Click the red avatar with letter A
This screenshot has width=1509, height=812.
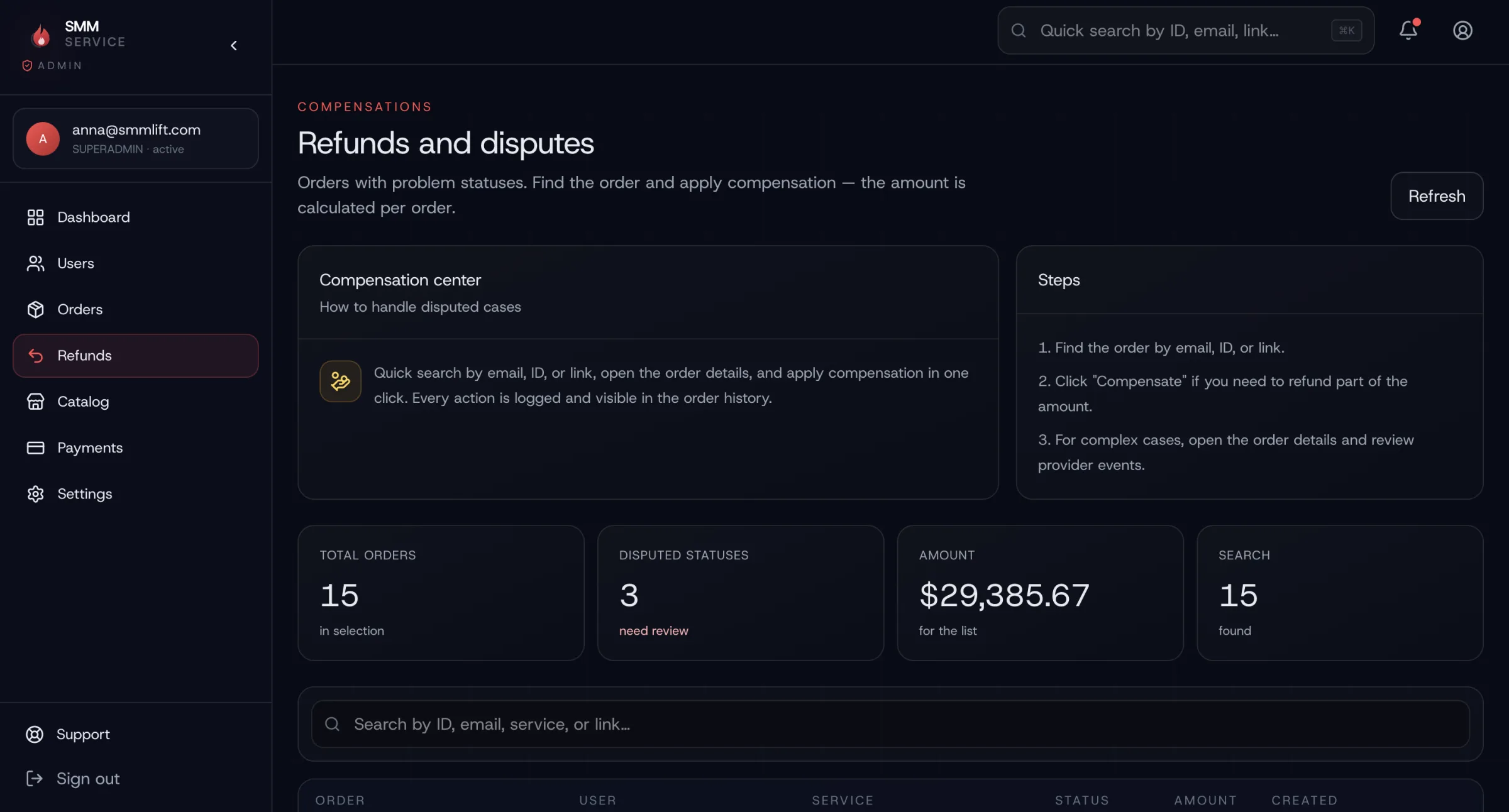43,138
